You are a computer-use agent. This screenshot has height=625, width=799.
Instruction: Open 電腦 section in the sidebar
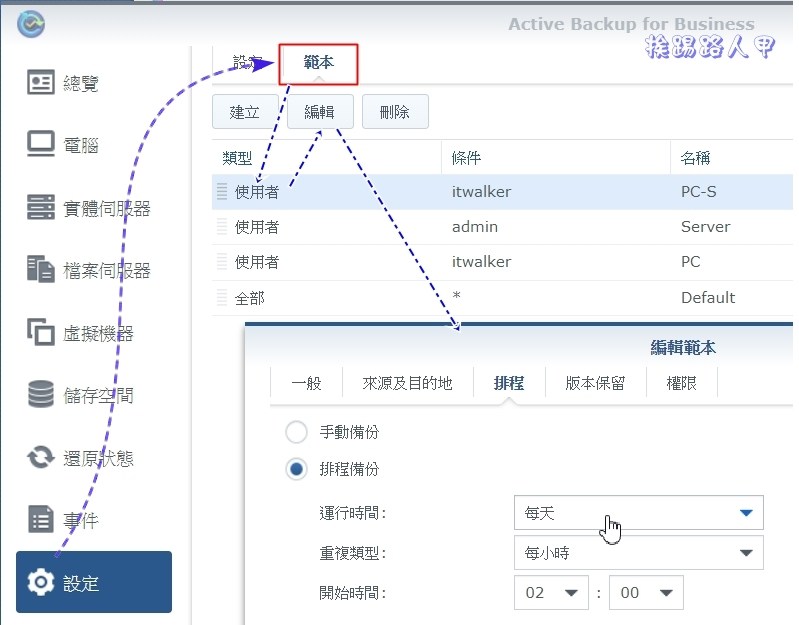click(81, 145)
